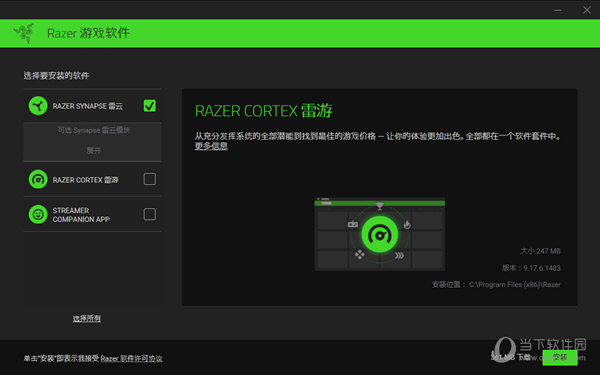The image size is (600, 375).
Task: Minimize the installer window
Action: click(x=558, y=10)
